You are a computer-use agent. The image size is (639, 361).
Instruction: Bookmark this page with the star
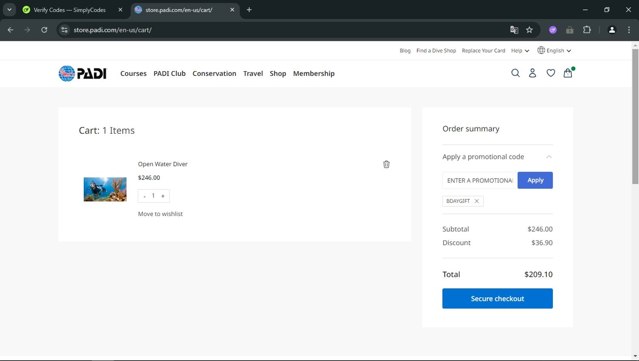[x=529, y=30]
